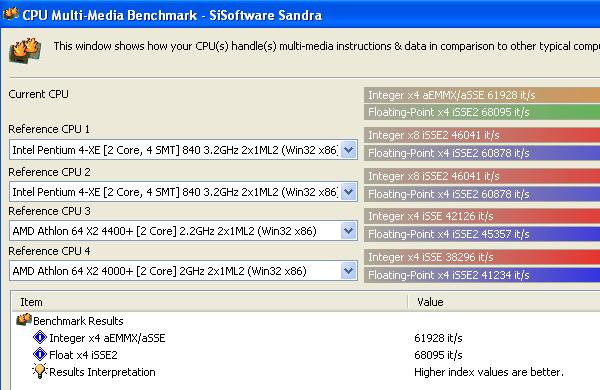Click the green Floating-Point x4 iSSE2 68095 bar
Screen dimensions: 600x390
(482, 112)
